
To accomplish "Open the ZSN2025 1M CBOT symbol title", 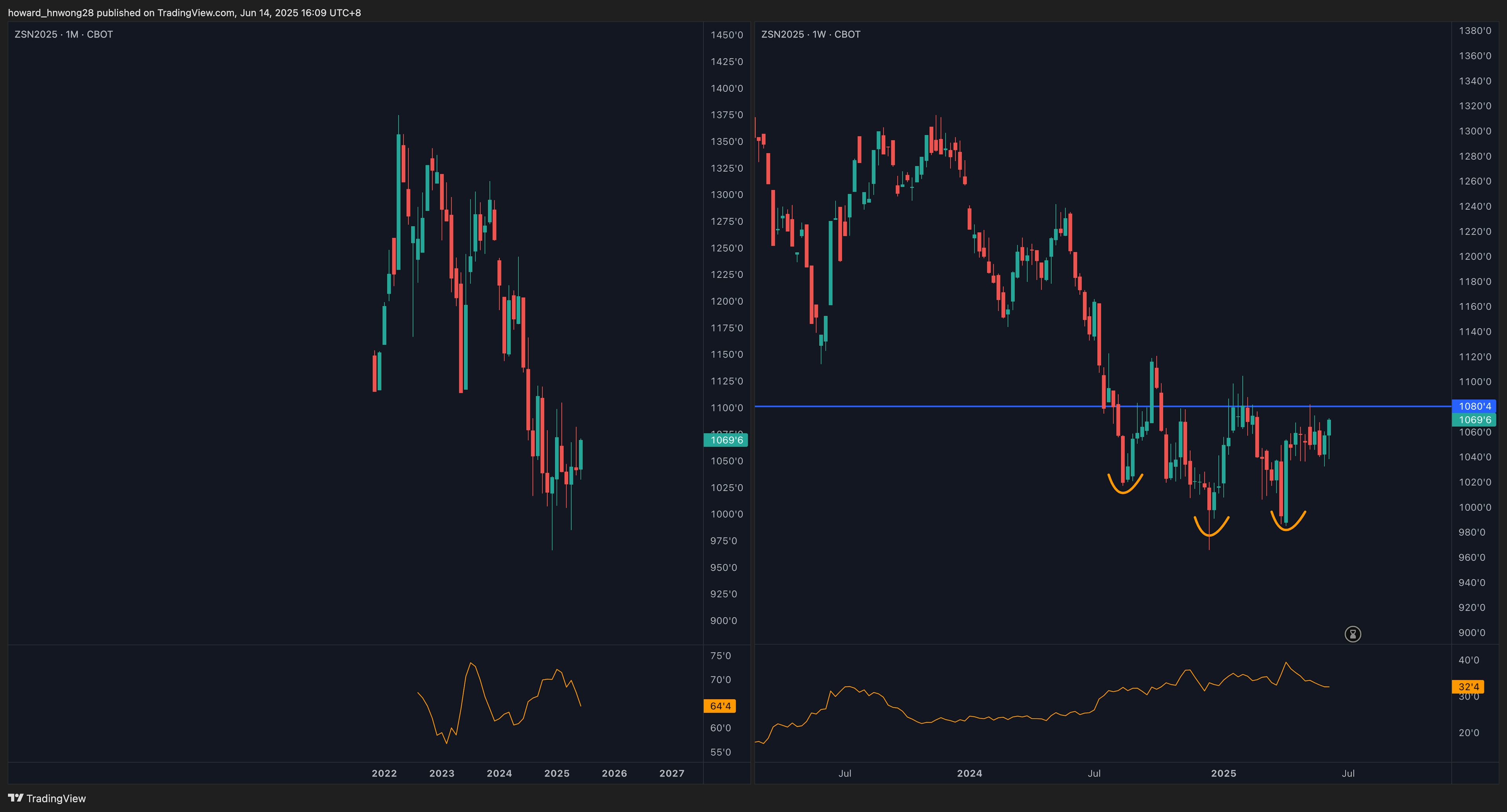I will (64, 35).
